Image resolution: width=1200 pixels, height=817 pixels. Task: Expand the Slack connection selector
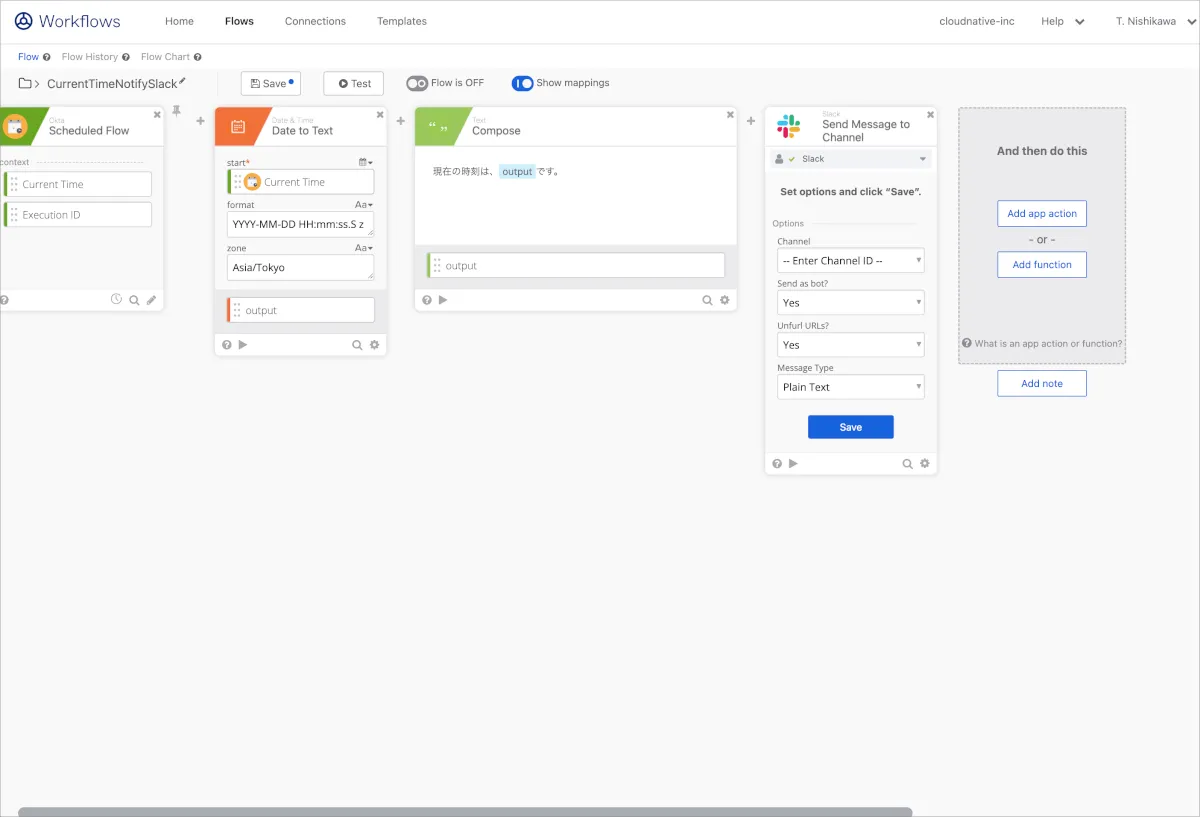coord(851,159)
